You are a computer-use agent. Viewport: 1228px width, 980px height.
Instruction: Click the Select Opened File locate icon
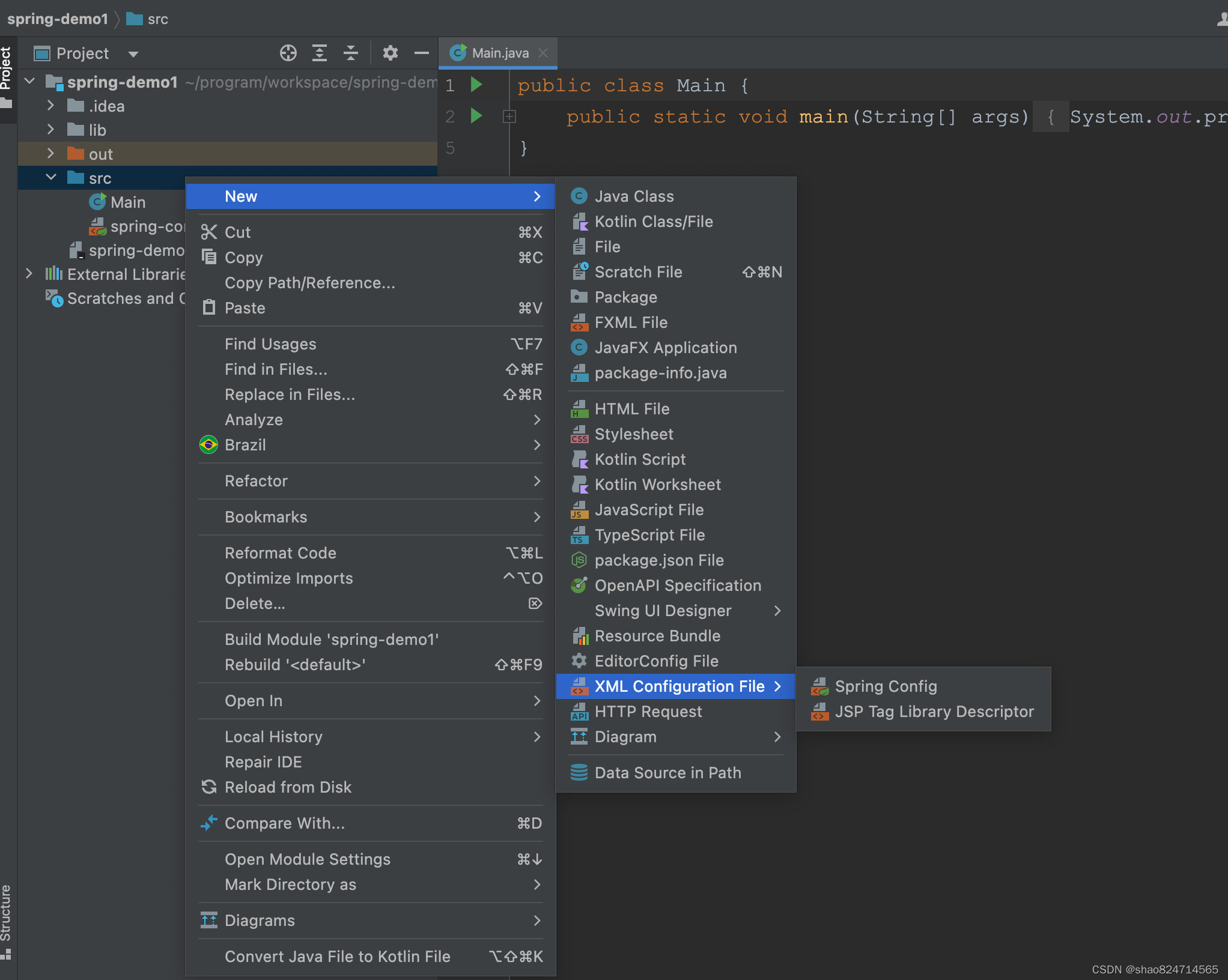pyautogui.click(x=288, y=53)
